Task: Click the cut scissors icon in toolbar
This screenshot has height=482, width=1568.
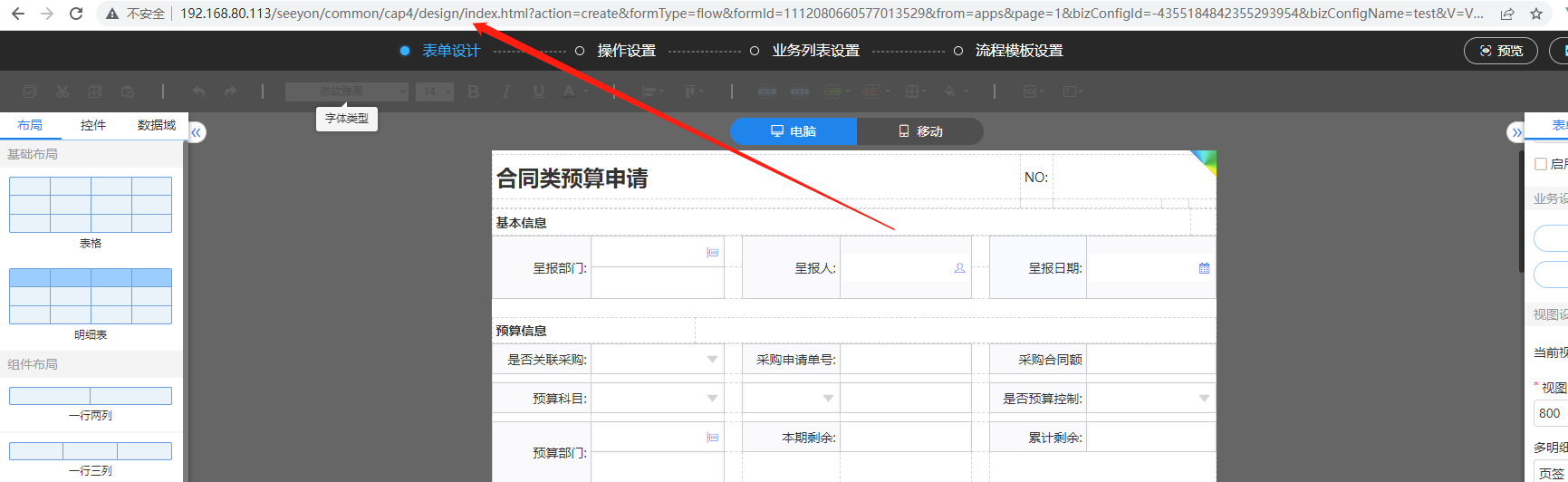Action: pos(63,92)
